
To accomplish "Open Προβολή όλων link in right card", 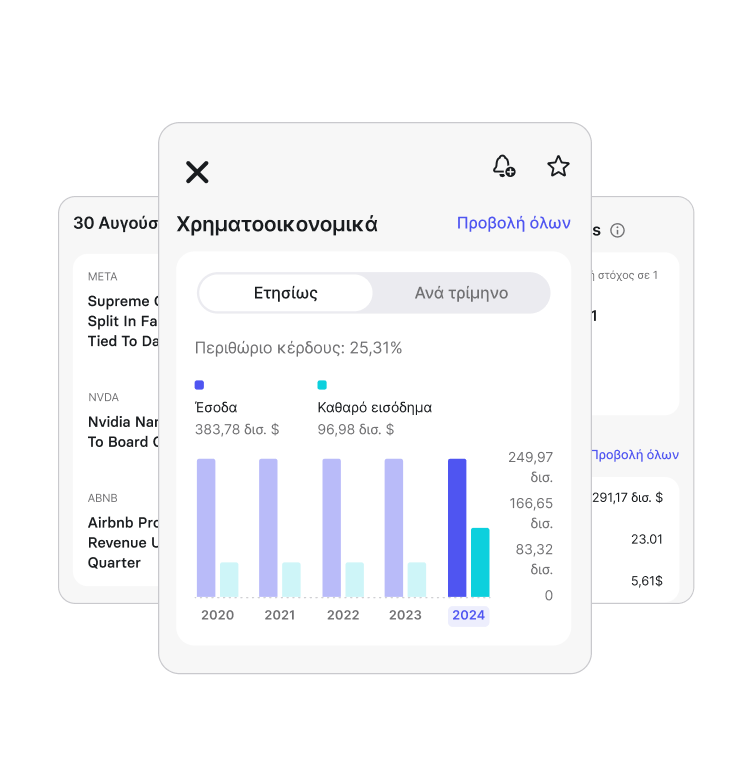I will click(634, 454).
